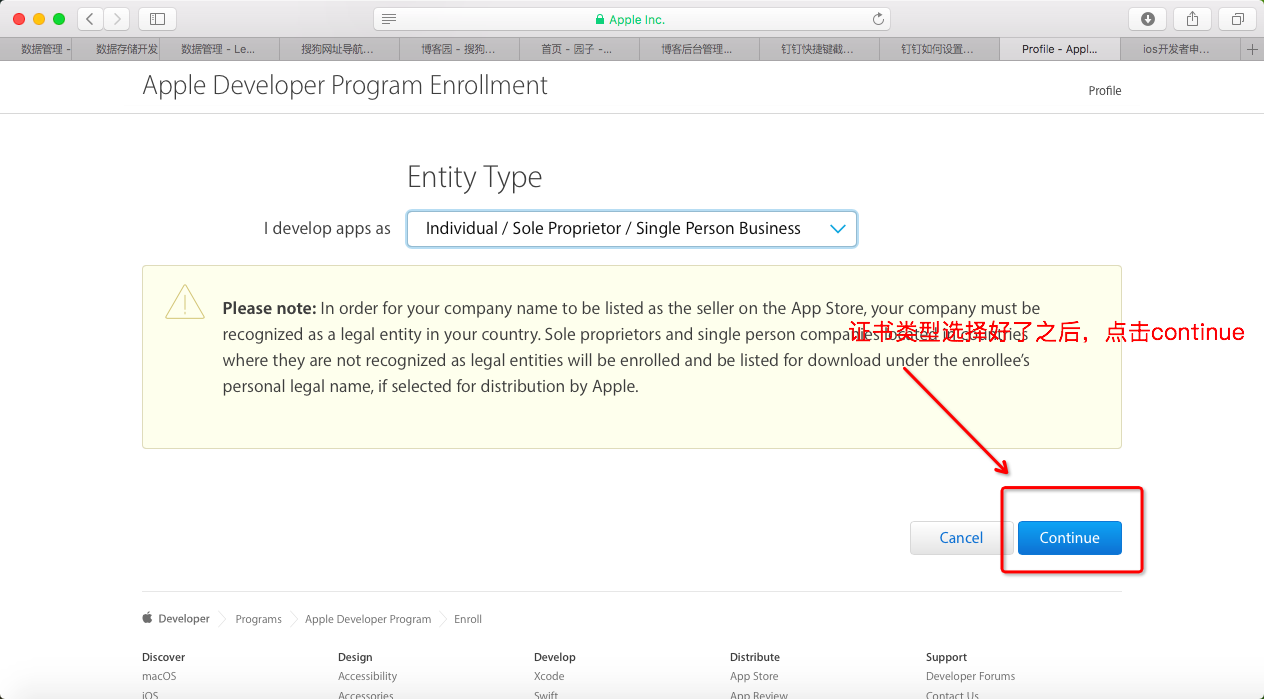Click the blue Continue button
This screenshot has height=699, width=1264.
click(1069, 537)
